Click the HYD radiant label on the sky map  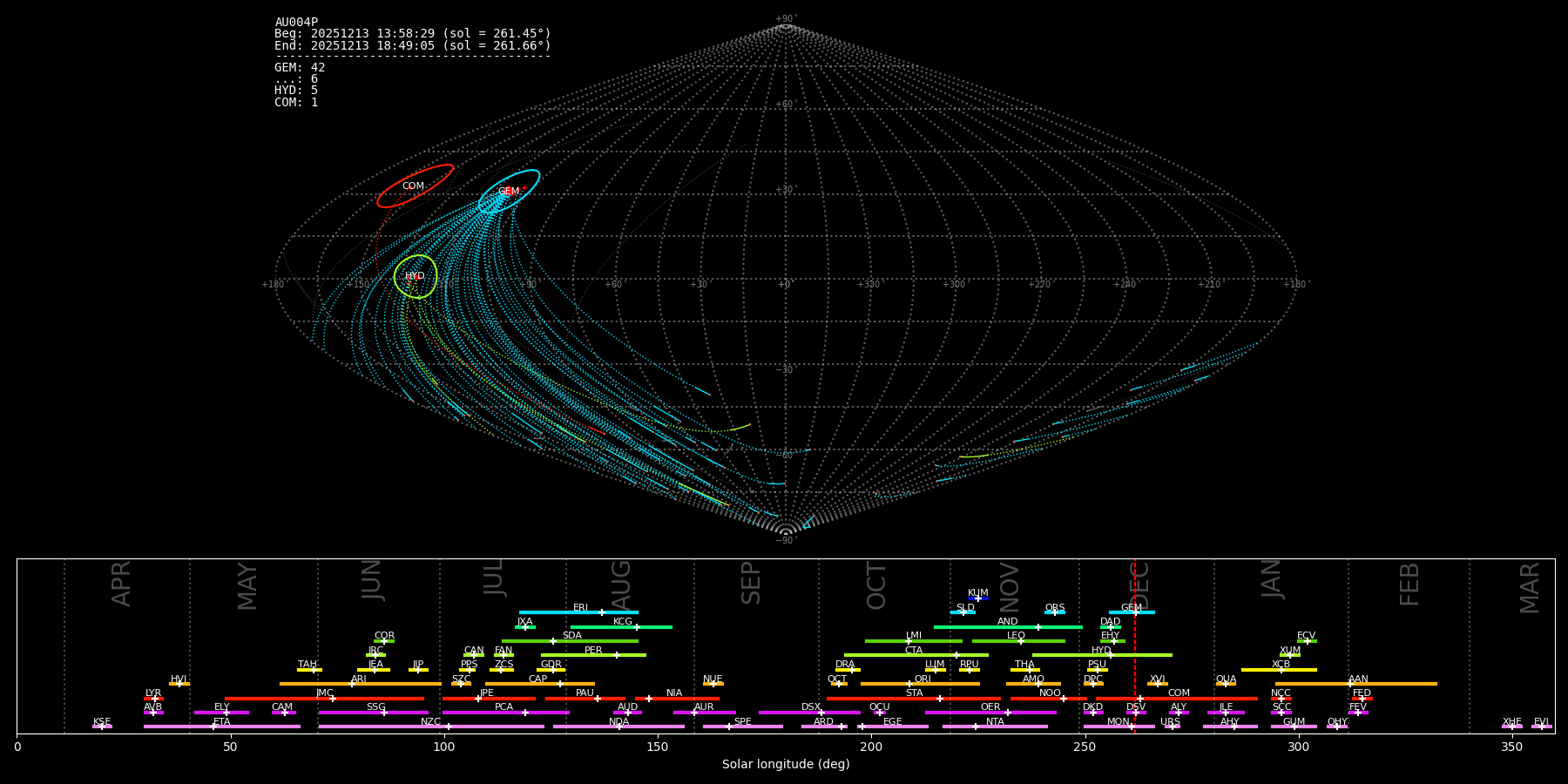click(x=415, y=276)
